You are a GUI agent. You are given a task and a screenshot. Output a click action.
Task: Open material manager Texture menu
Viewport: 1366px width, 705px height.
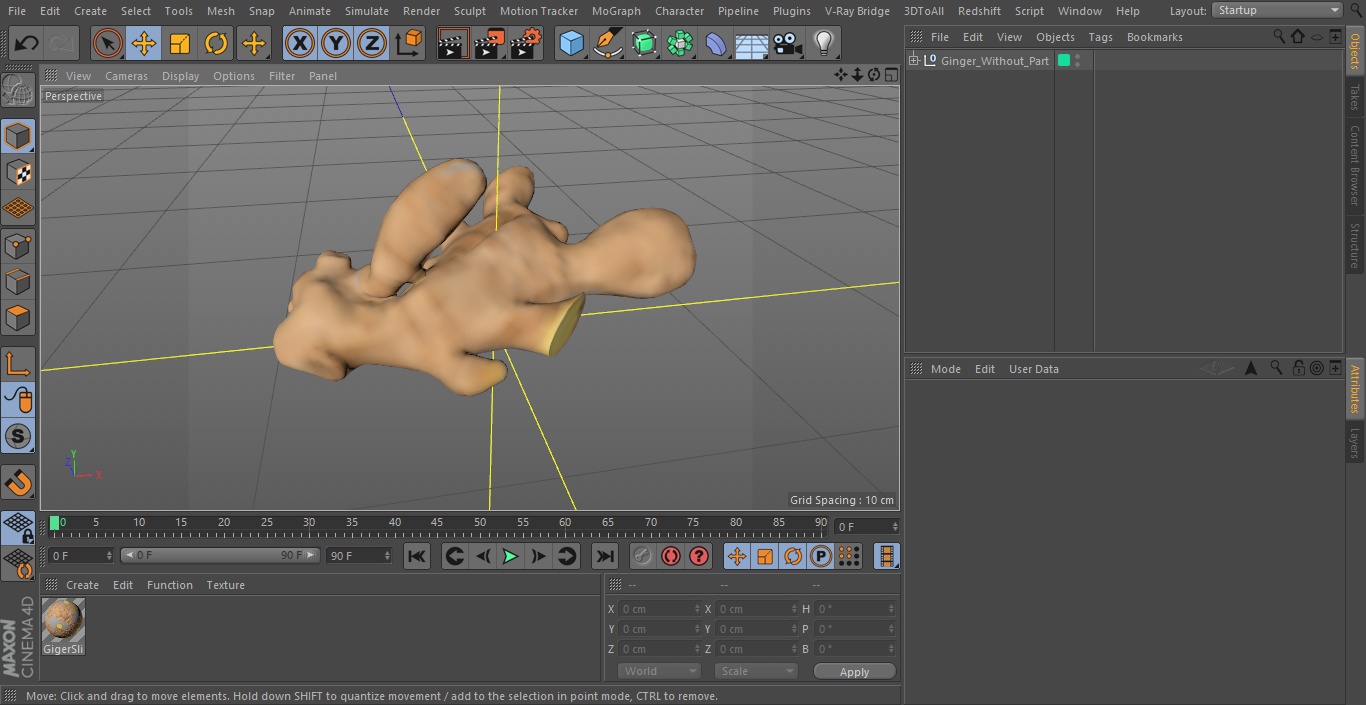click(225, 585)
